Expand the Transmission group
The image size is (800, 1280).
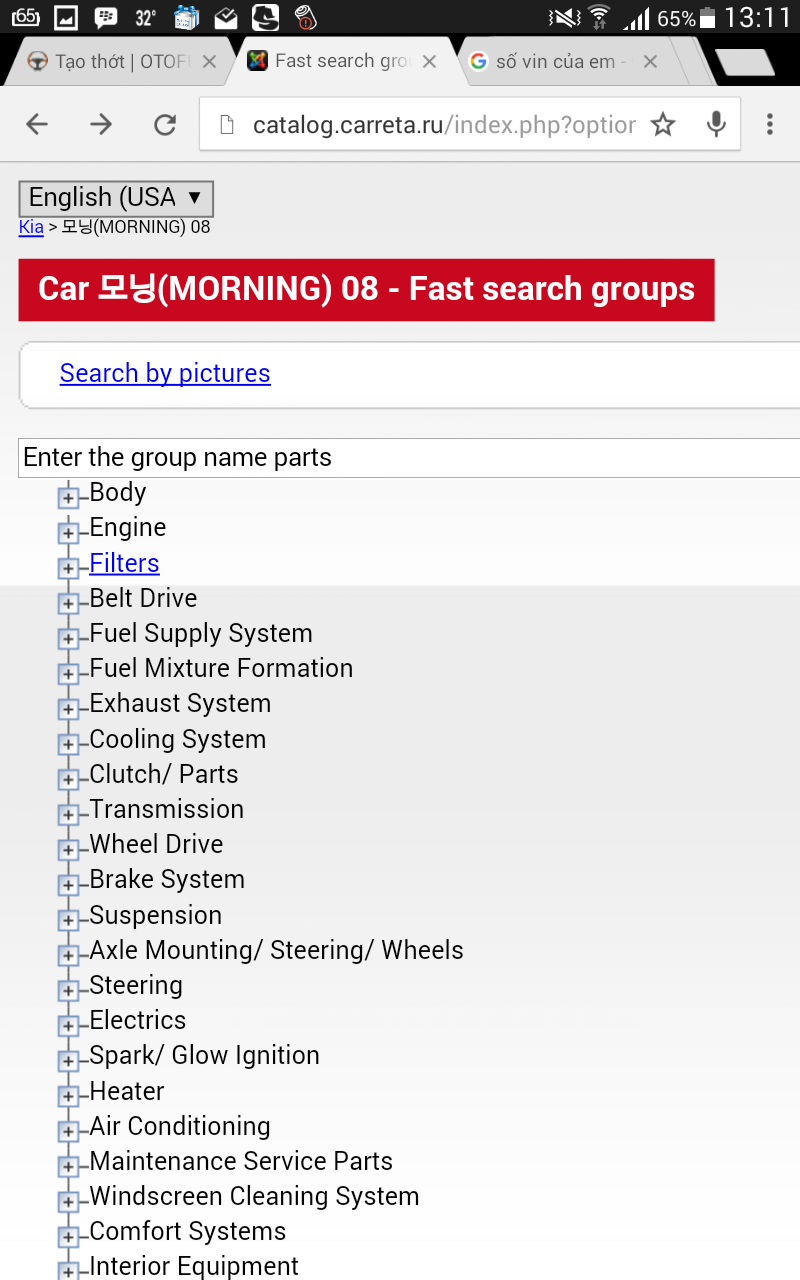click(68, 814)
